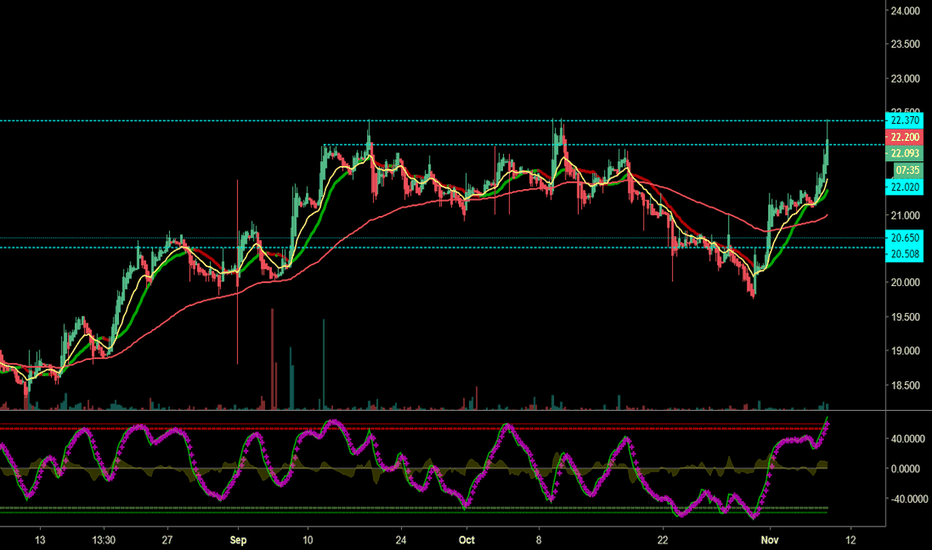
Task: Click the Oct month axis label
Action: click(x=467, y=540)
